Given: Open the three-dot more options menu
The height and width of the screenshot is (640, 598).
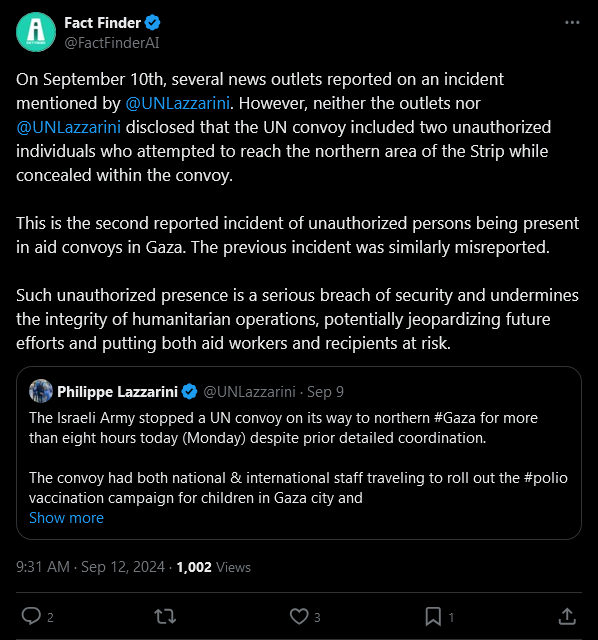Looking at the screenshot, I should 572,23.
